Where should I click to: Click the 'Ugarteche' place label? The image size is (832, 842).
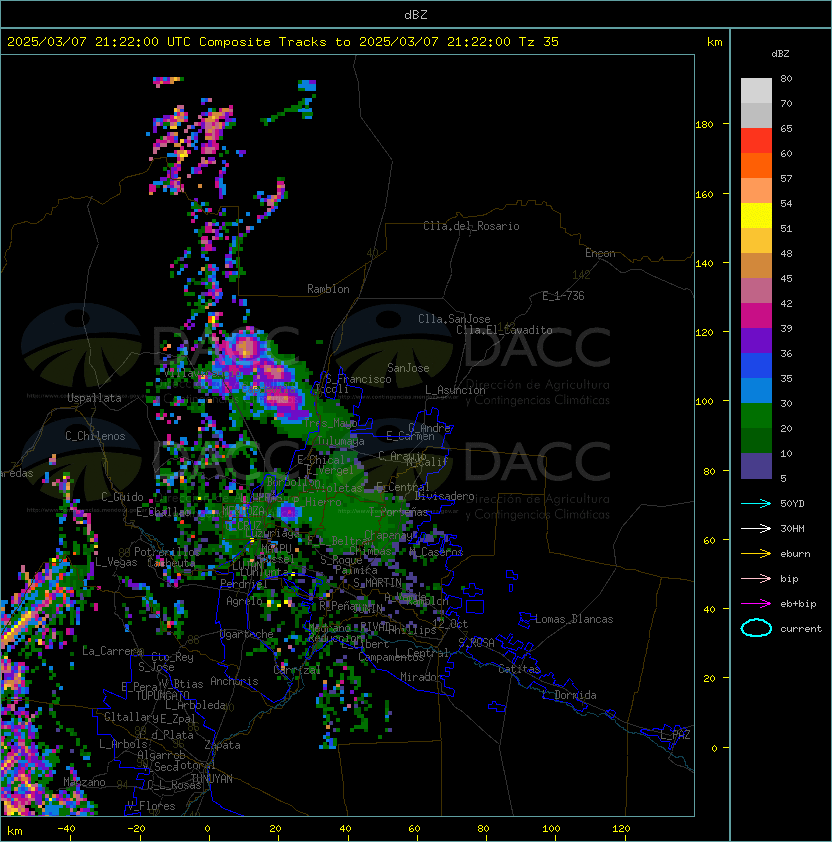pos(247,634)
